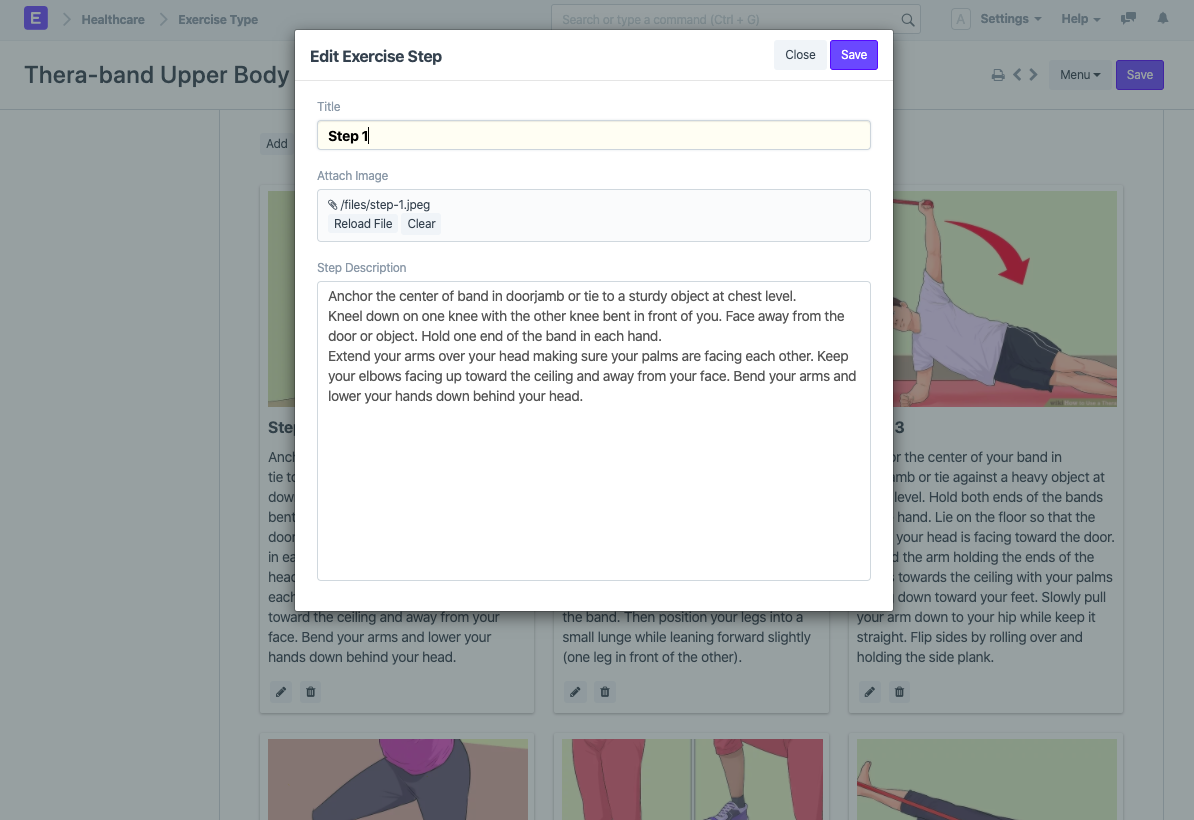This screenshot has height=820, width=1194.
Task: Click the ERPNext home logo icon
Action: click(x=36, y=19)
